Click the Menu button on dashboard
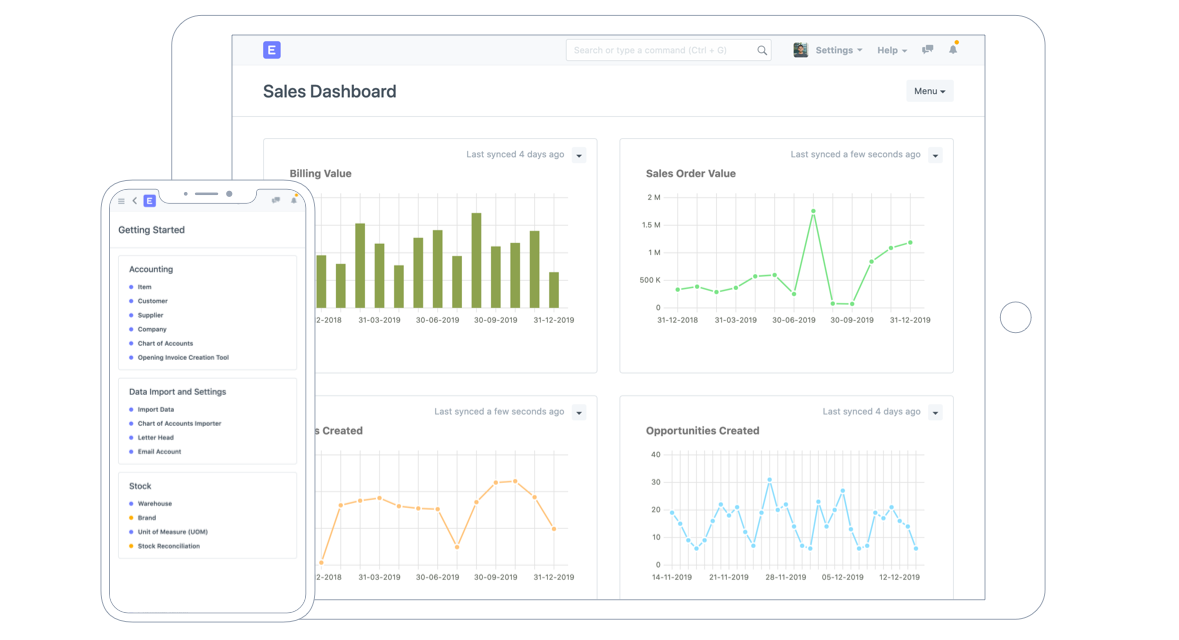Image resolution: width=1179 pixels, height=640 pixels. point(929,91)
